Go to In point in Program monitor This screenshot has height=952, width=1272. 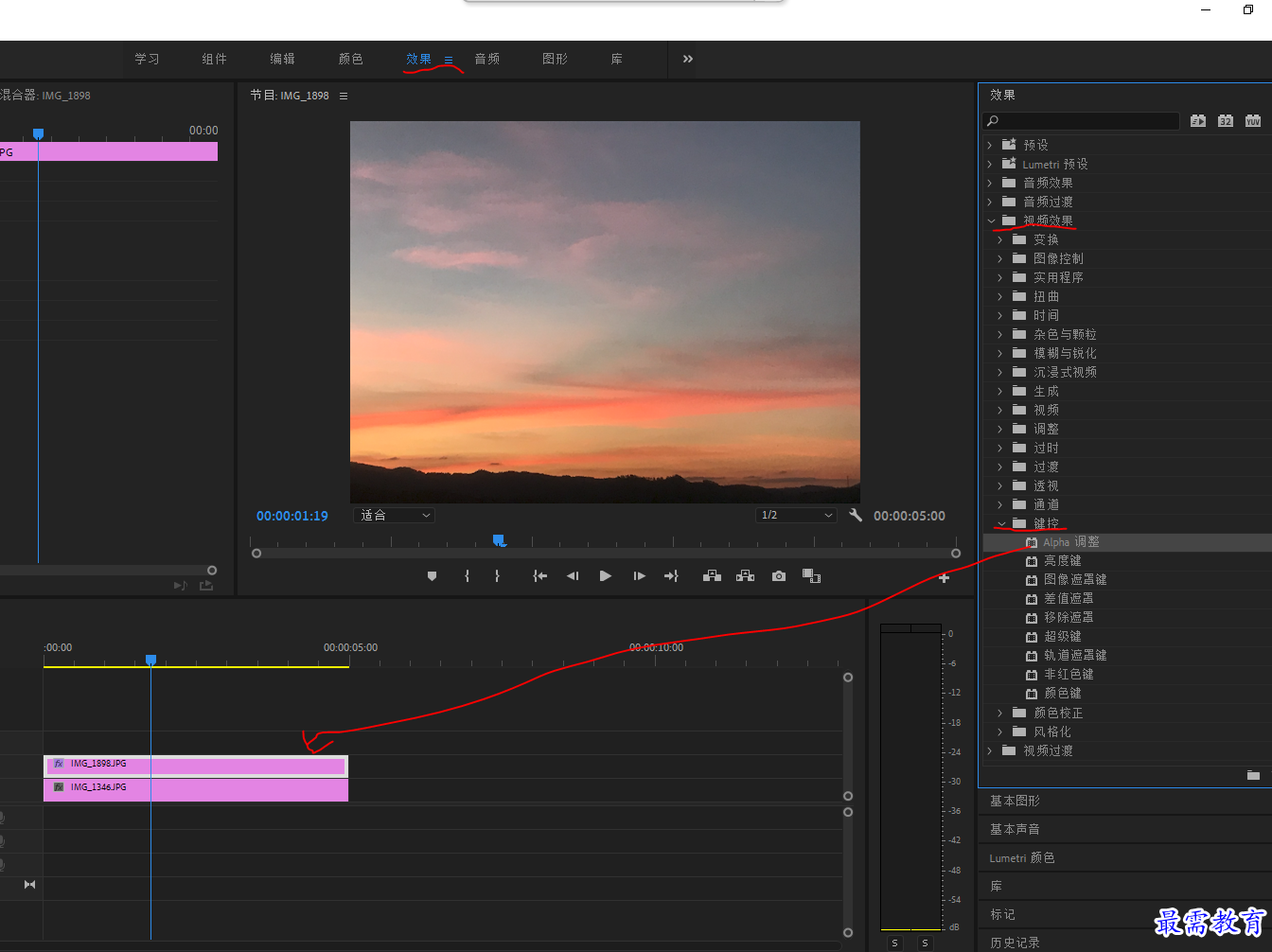point(539,576)
